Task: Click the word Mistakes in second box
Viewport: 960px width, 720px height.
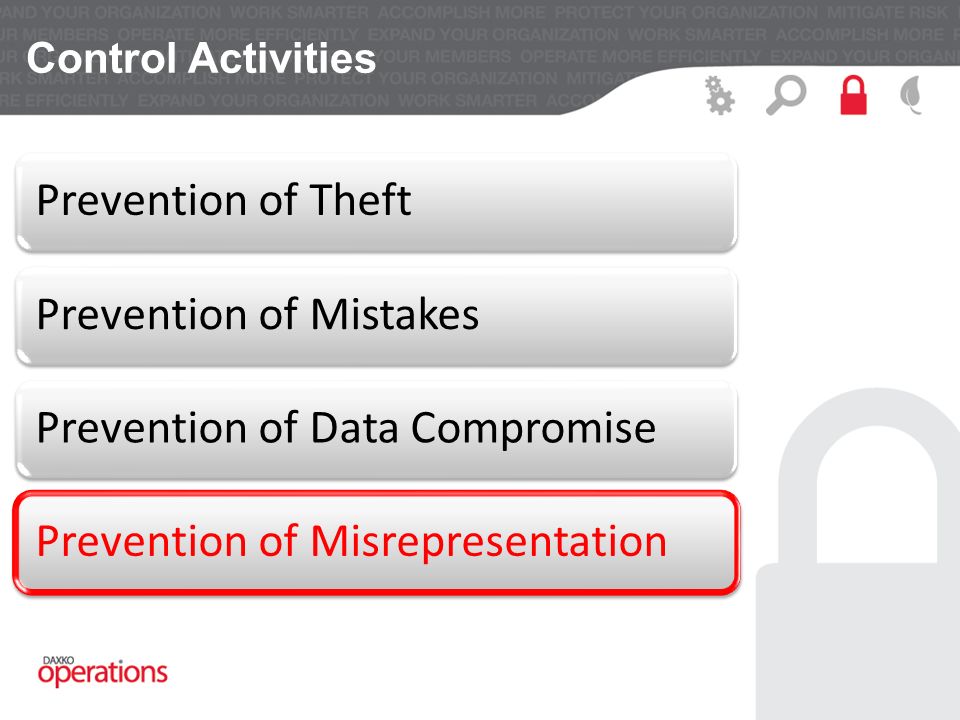Action: [395, 314]
